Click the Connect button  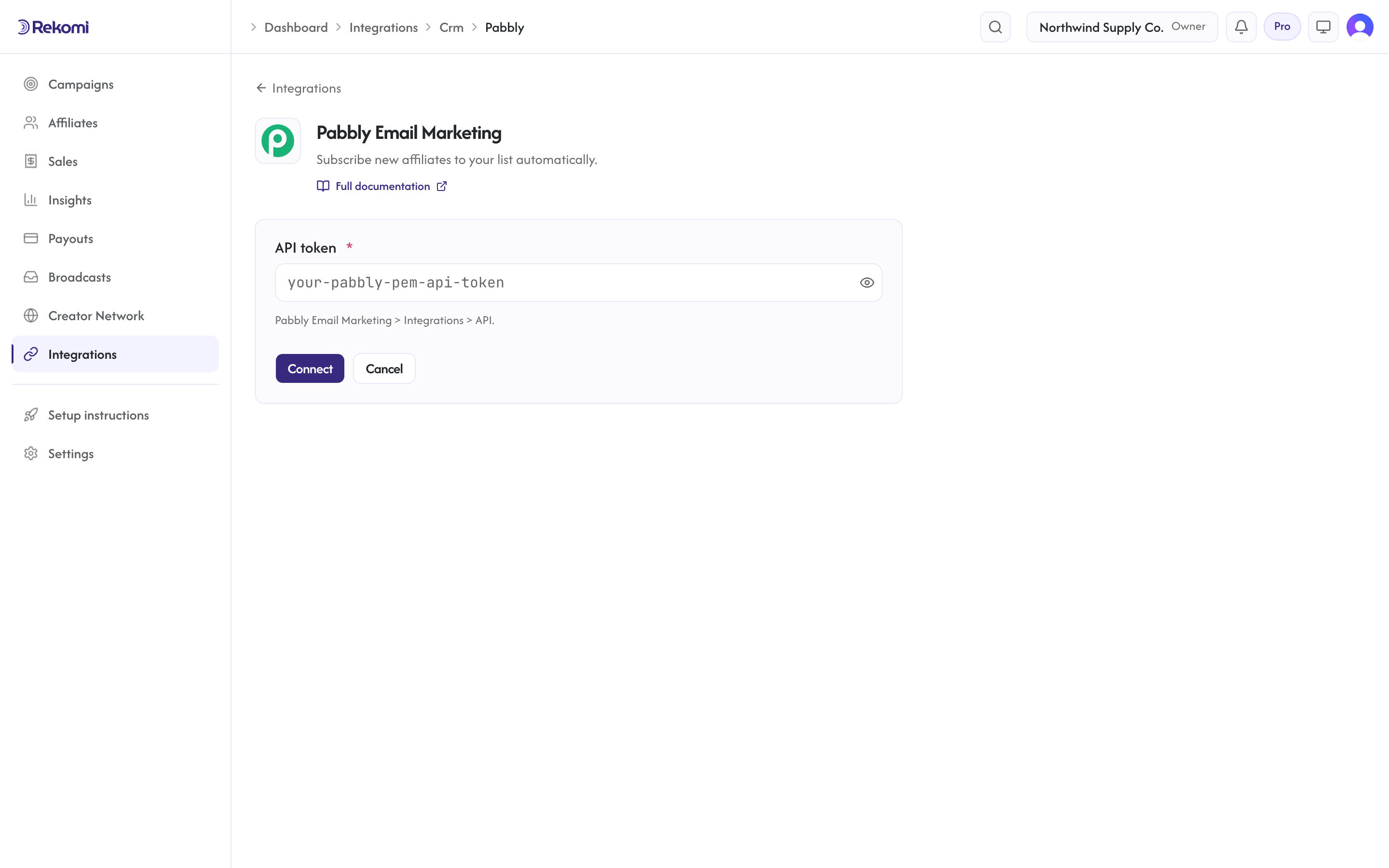click(x=310, y=368)
